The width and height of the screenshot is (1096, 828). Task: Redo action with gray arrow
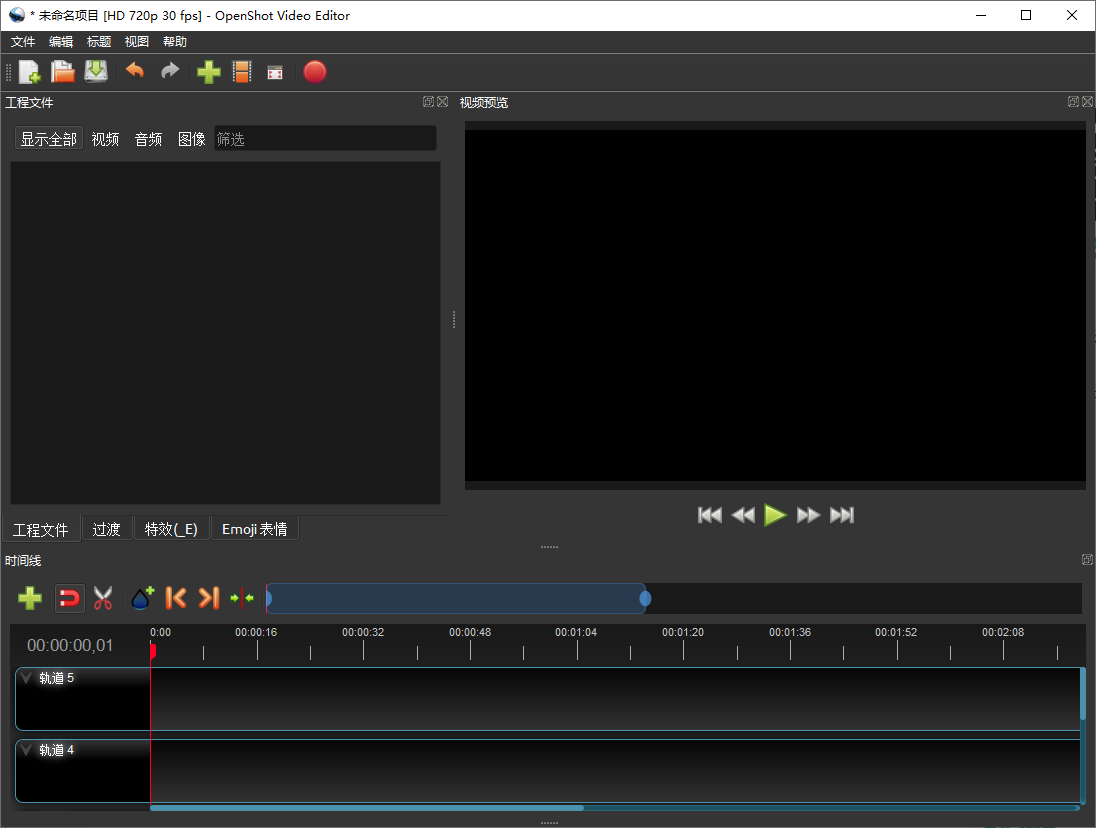tap(170, 71)
